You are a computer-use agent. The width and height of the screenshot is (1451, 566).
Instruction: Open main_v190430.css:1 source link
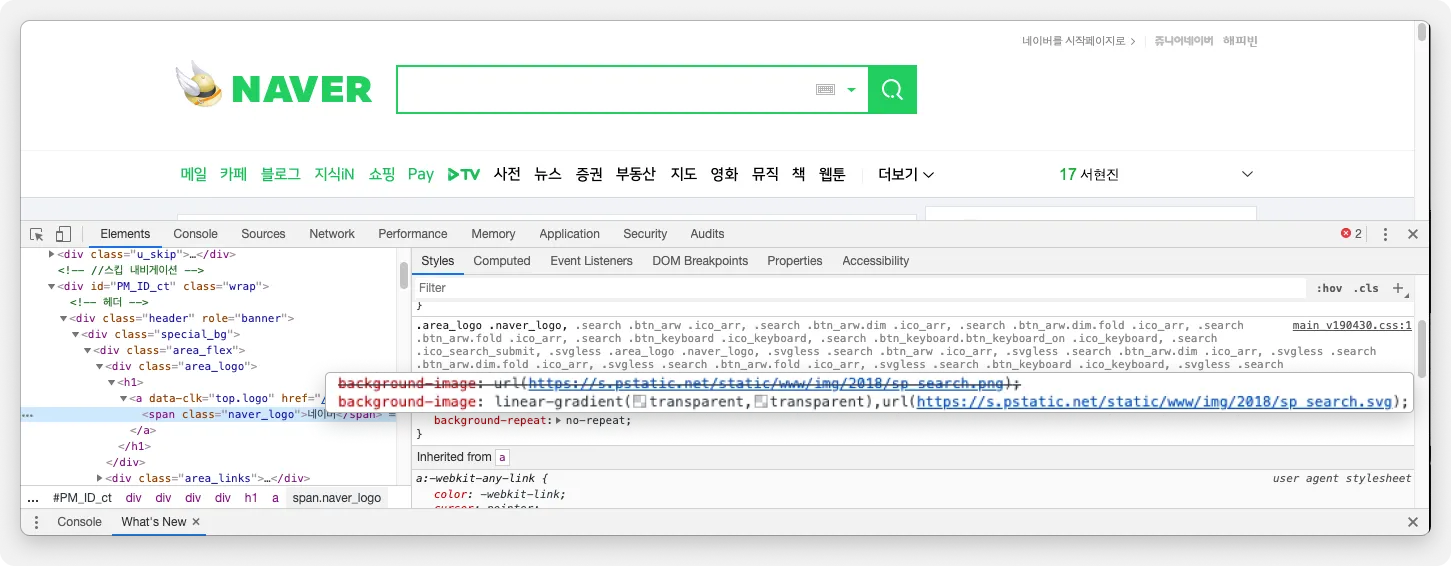(1352, 325)
